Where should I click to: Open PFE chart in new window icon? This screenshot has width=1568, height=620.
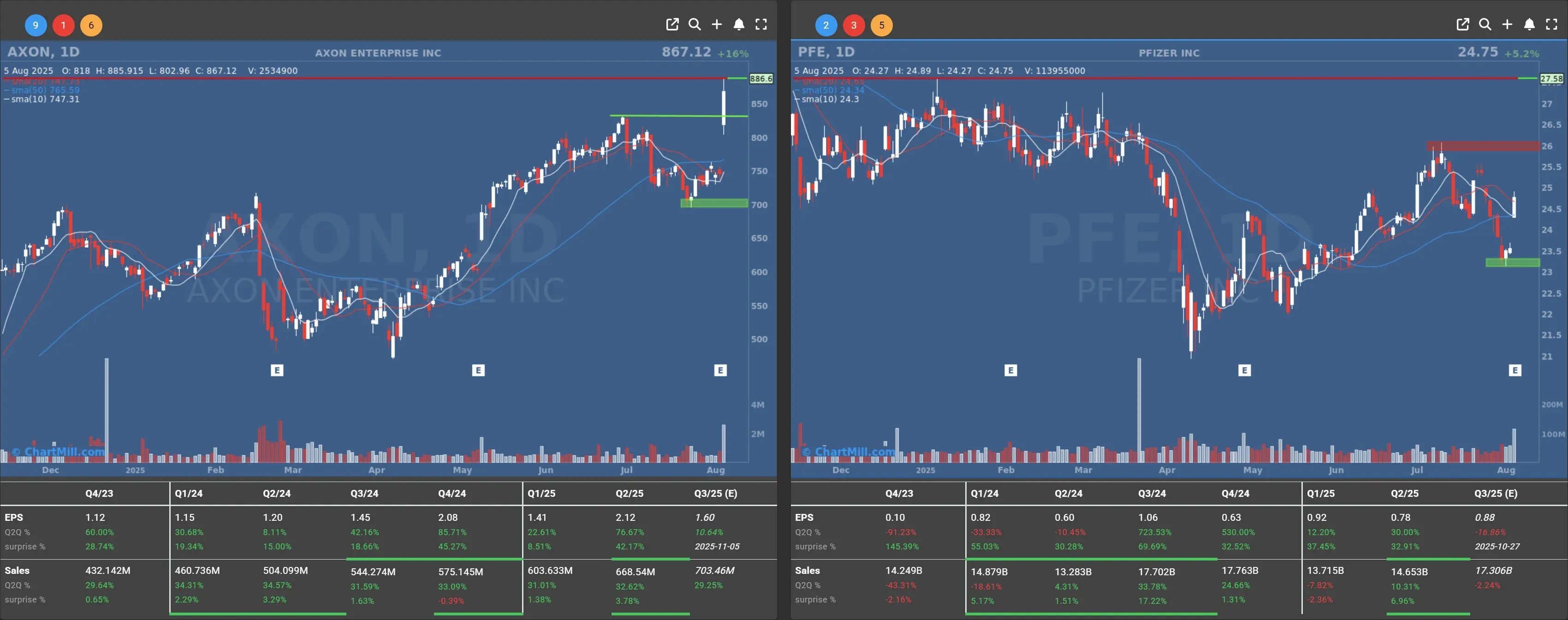[1463, 24]
